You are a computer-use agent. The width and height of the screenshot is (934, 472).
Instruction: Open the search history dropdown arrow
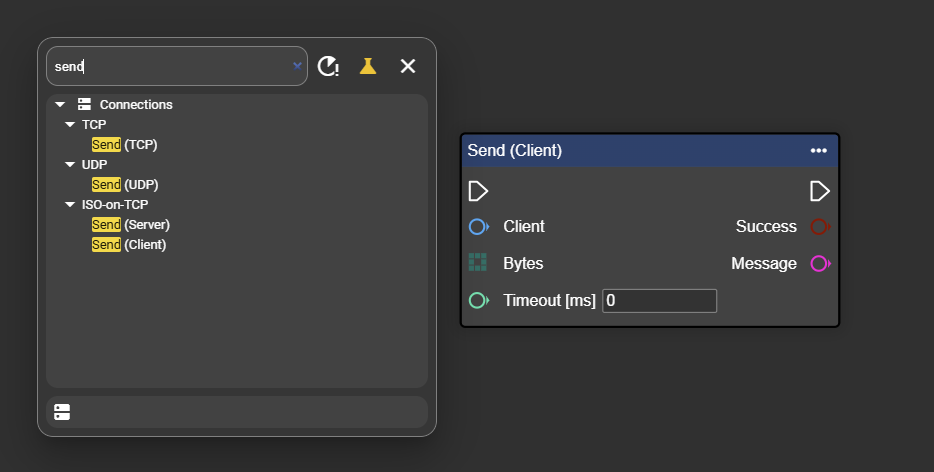point(297,66)
